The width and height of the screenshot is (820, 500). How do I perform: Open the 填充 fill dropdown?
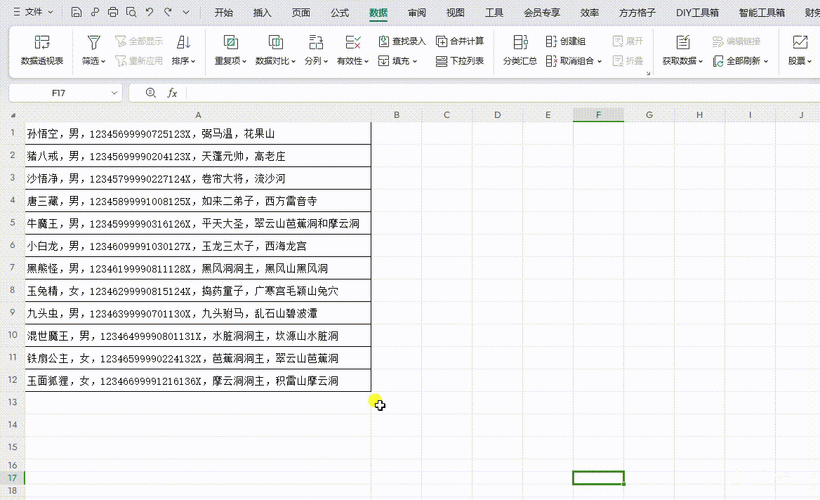397,61
